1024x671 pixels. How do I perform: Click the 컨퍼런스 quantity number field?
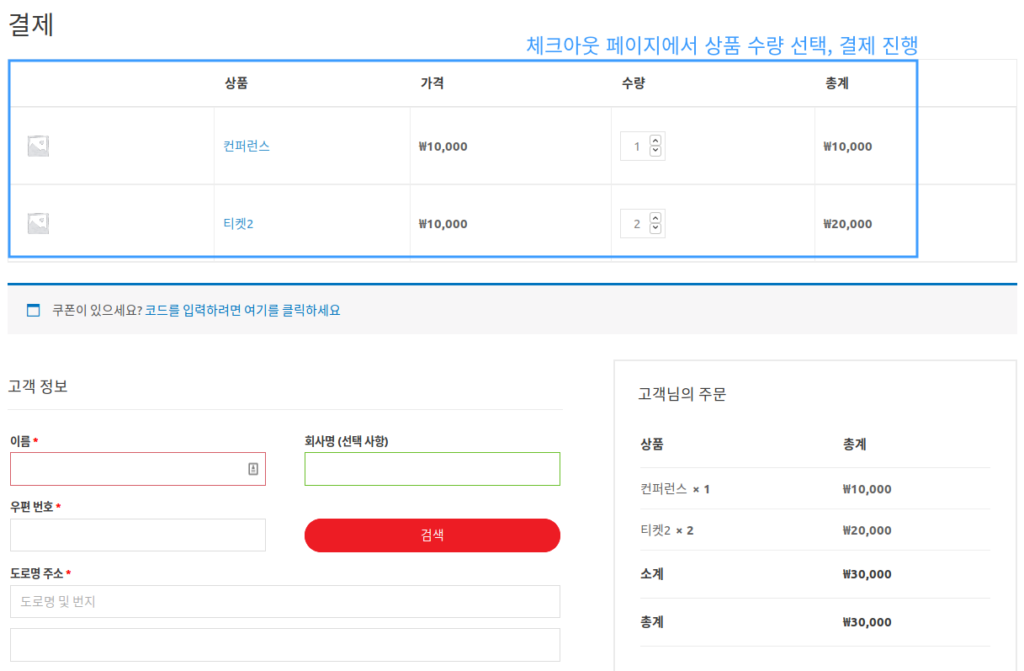[636, 147]
